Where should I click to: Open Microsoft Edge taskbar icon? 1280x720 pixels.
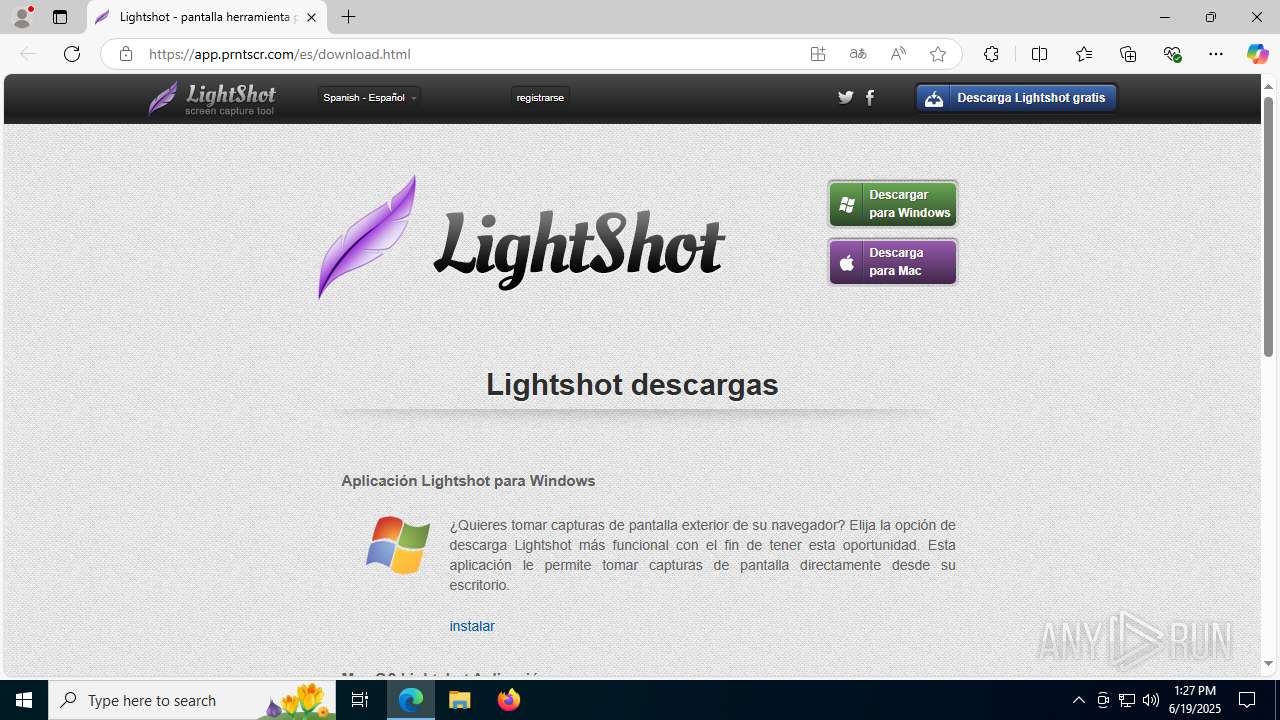click(411, 700)
